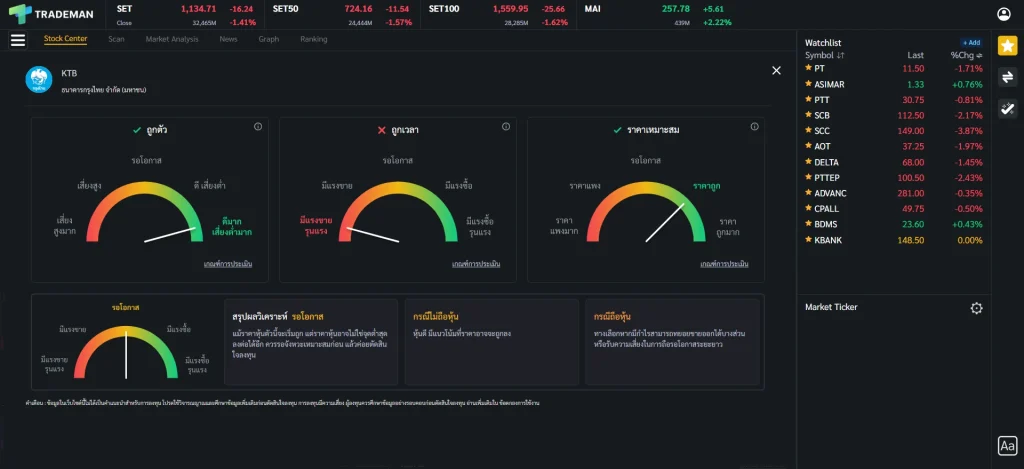Open the hamburger menu icon
Image resolution: width=1024 pixels, height=469 pixels.
click(x=17, y=40)
